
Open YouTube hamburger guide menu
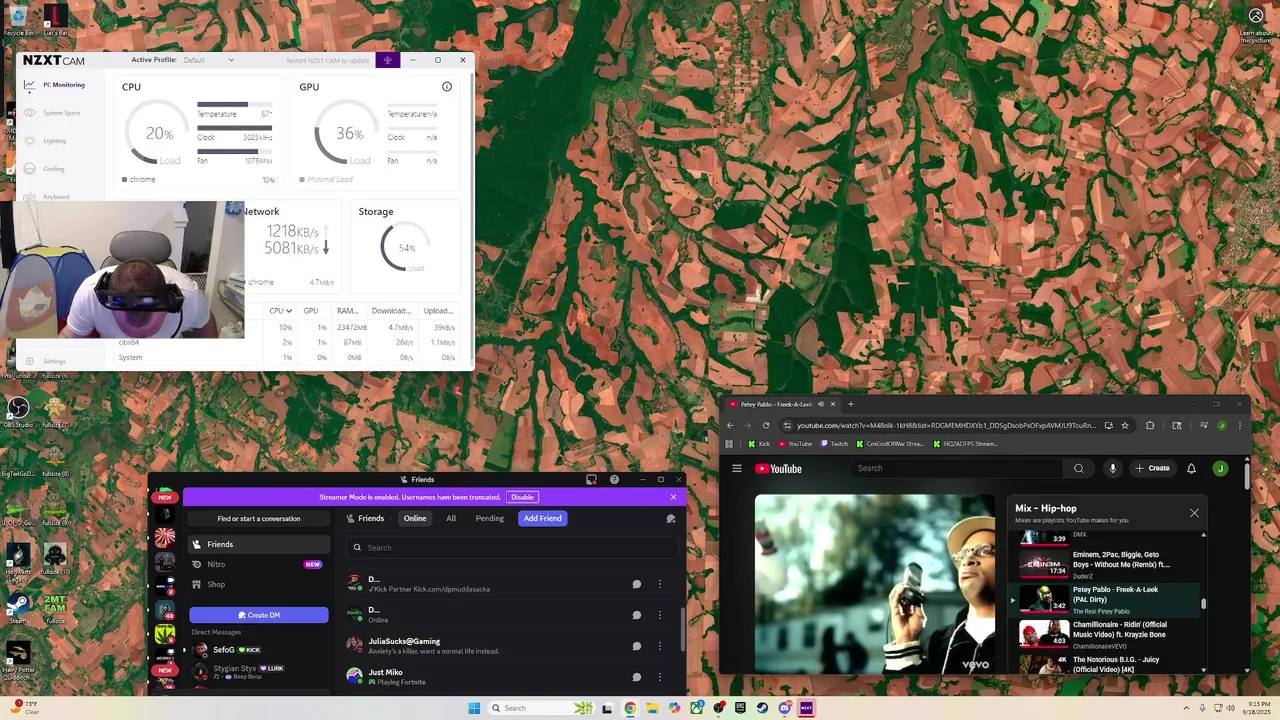737,468
